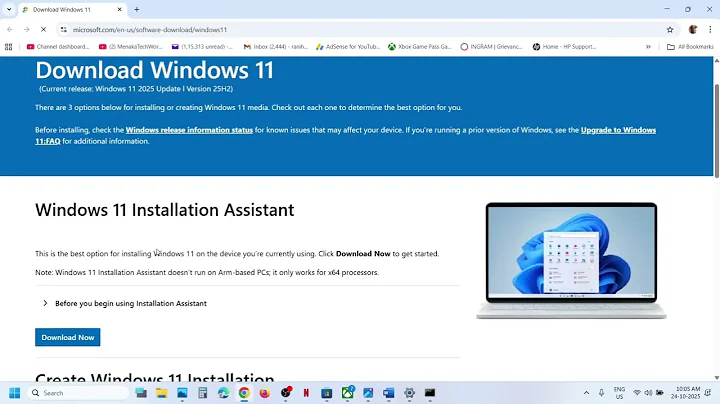Open the 1,15,313 unread mail bookmark

click(x=202, y=46)
